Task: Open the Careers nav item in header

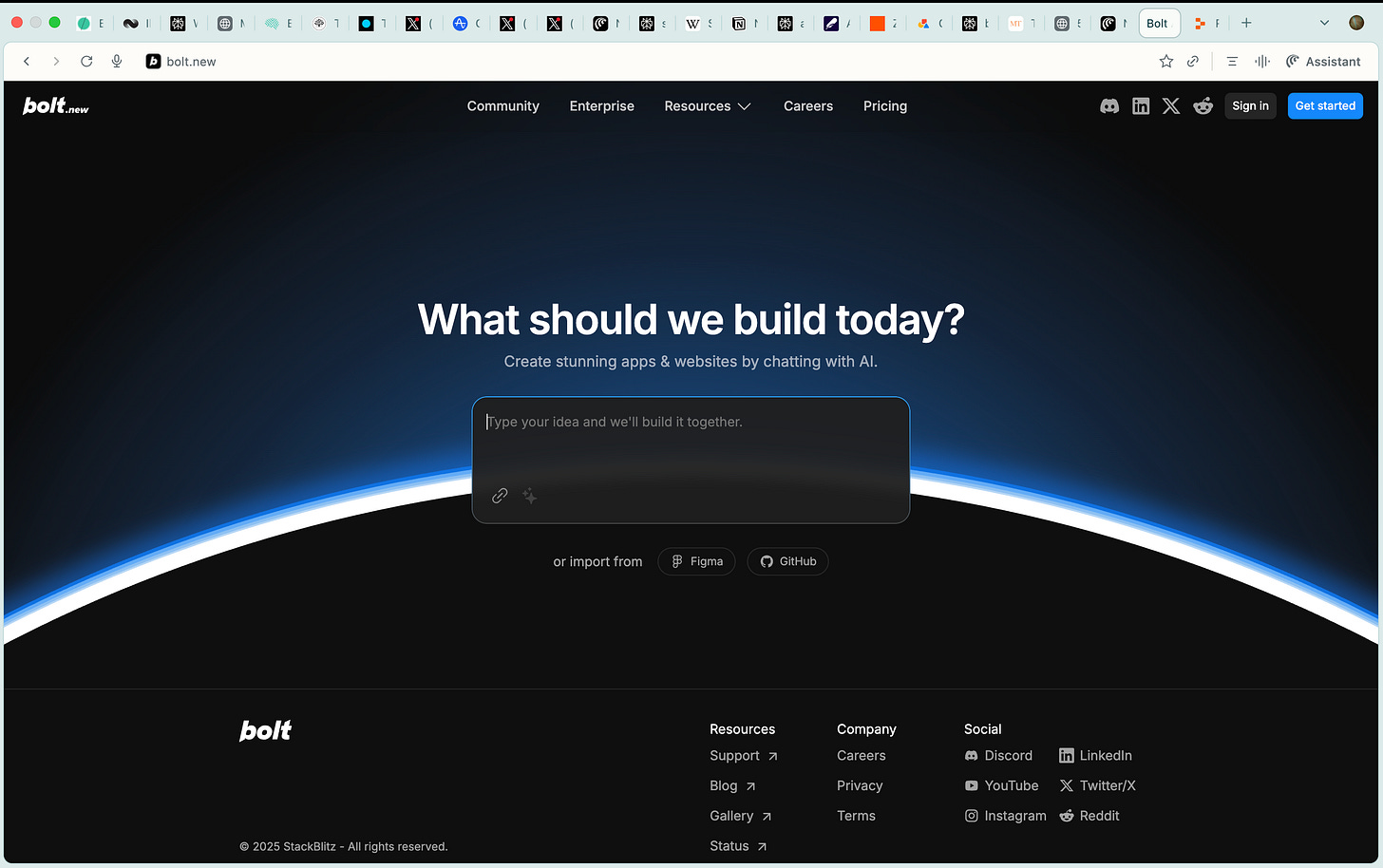Action: coord(808,106)
